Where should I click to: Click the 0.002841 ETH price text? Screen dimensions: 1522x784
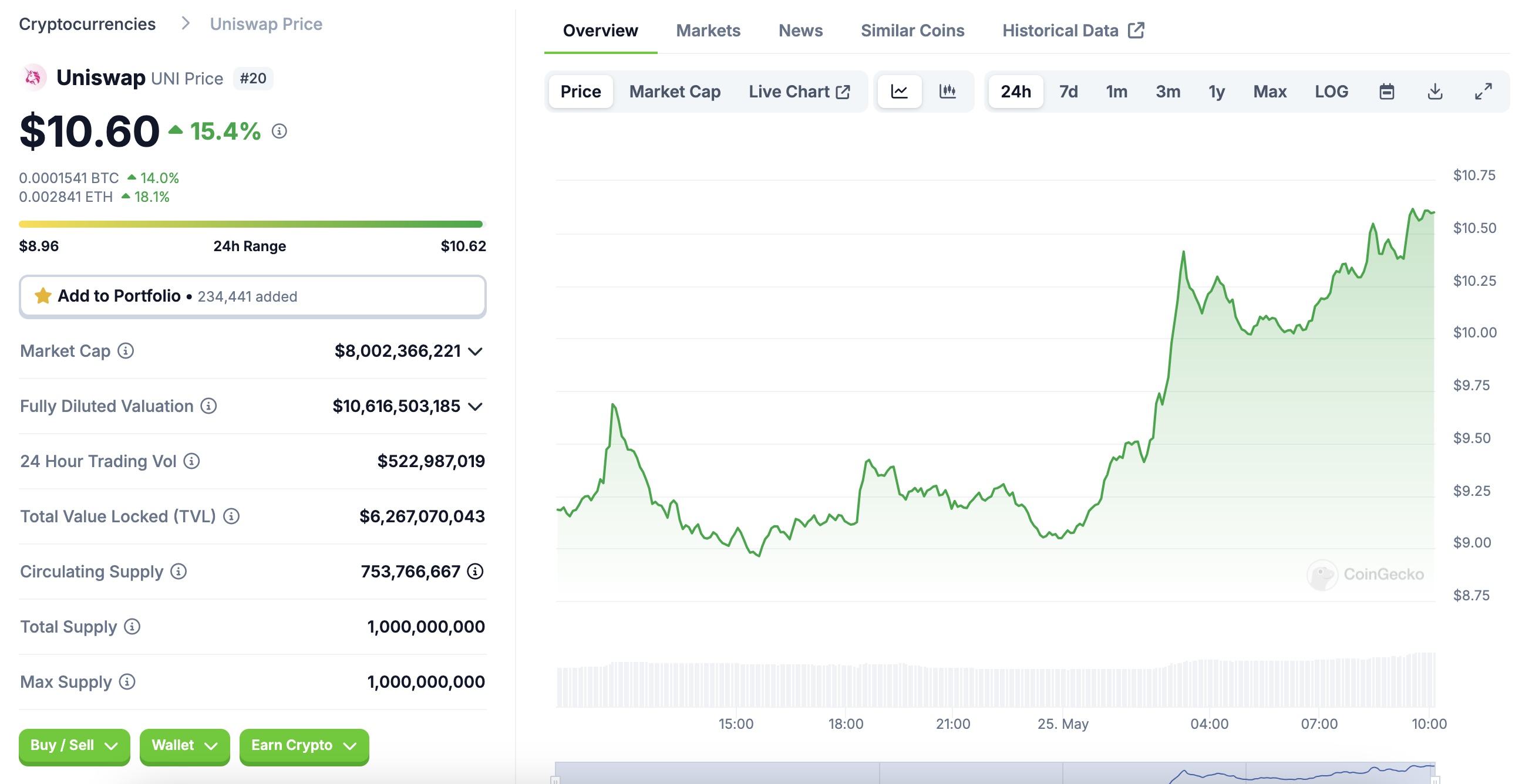(x=66, y=197)
